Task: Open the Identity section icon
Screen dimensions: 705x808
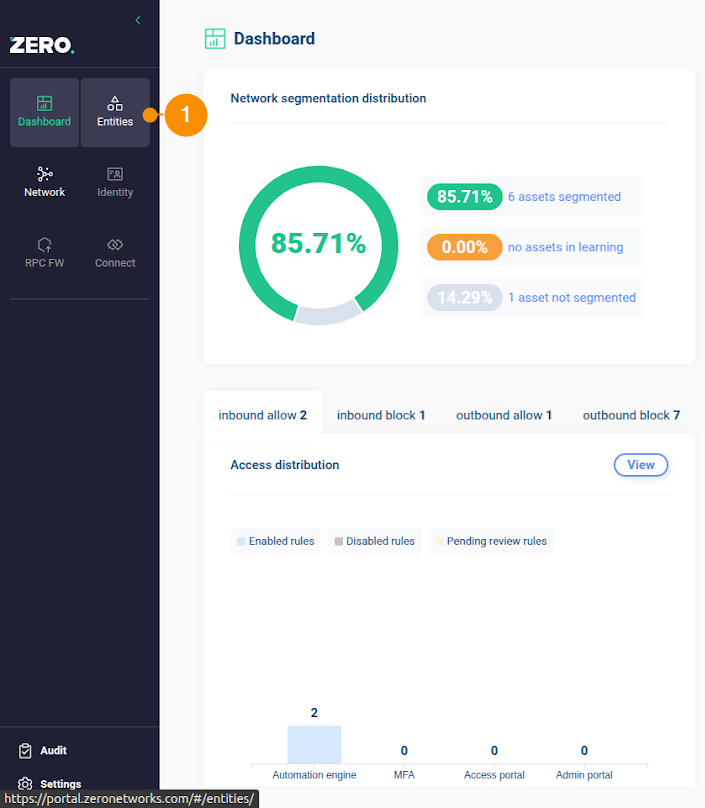Action: pos(115,175)
